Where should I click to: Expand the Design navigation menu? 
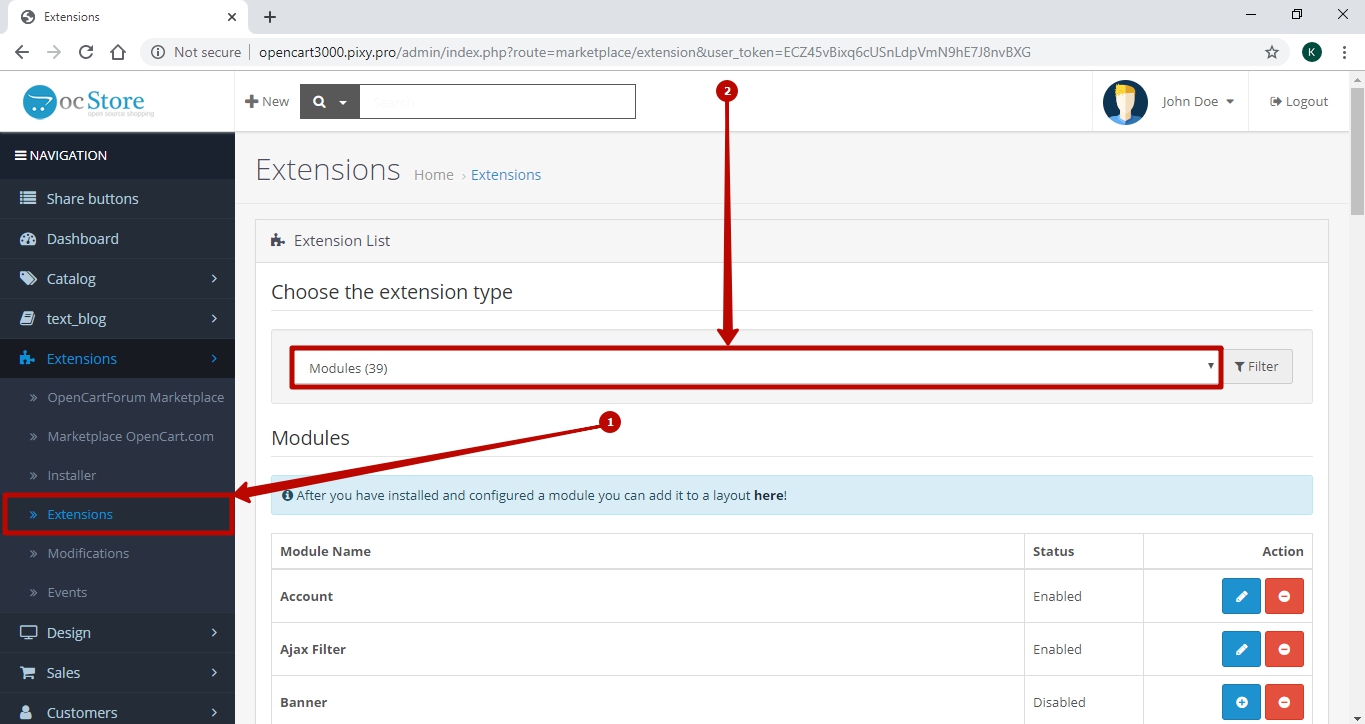pos(117,633)
